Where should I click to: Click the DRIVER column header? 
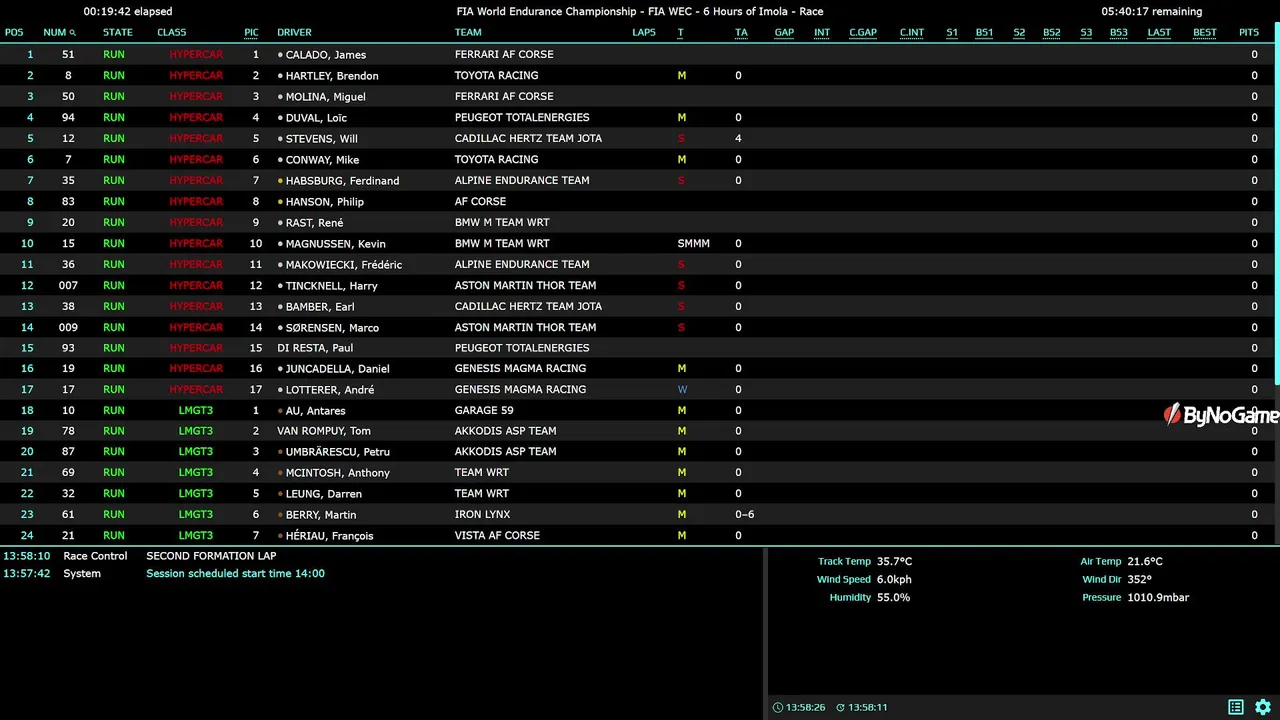pyautogui.click(x=294, y=33)
